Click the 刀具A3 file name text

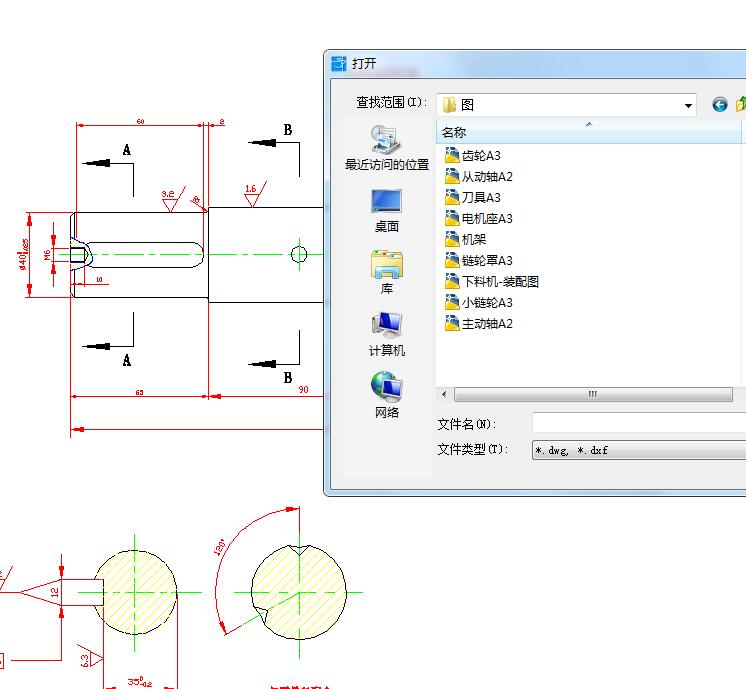coord(481,197)
